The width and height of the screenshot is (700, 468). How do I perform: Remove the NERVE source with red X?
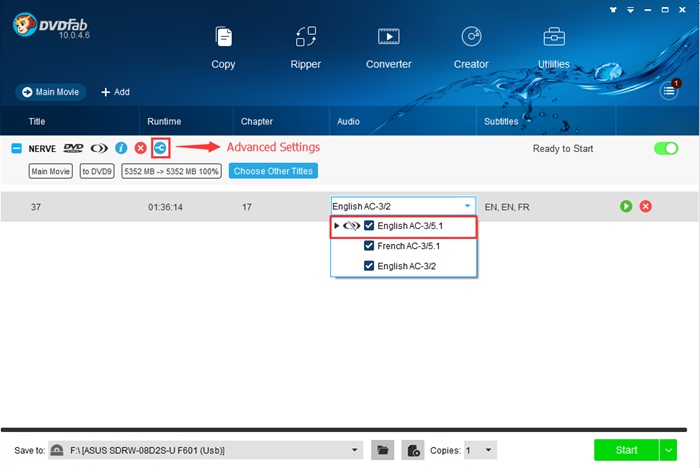point(141,148)
